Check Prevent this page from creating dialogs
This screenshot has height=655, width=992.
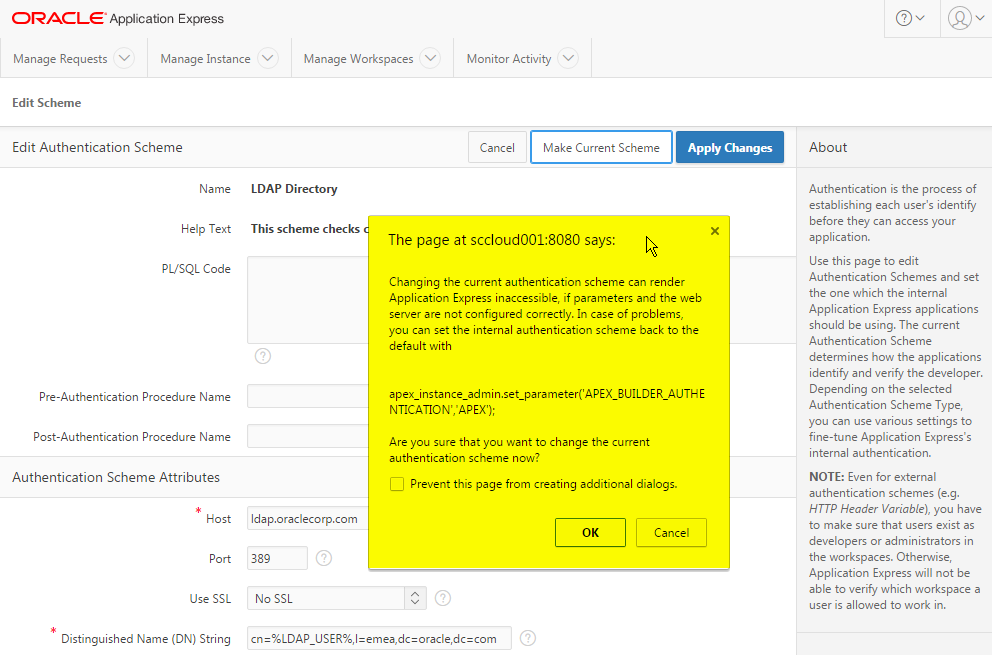[x=397, y=484]
